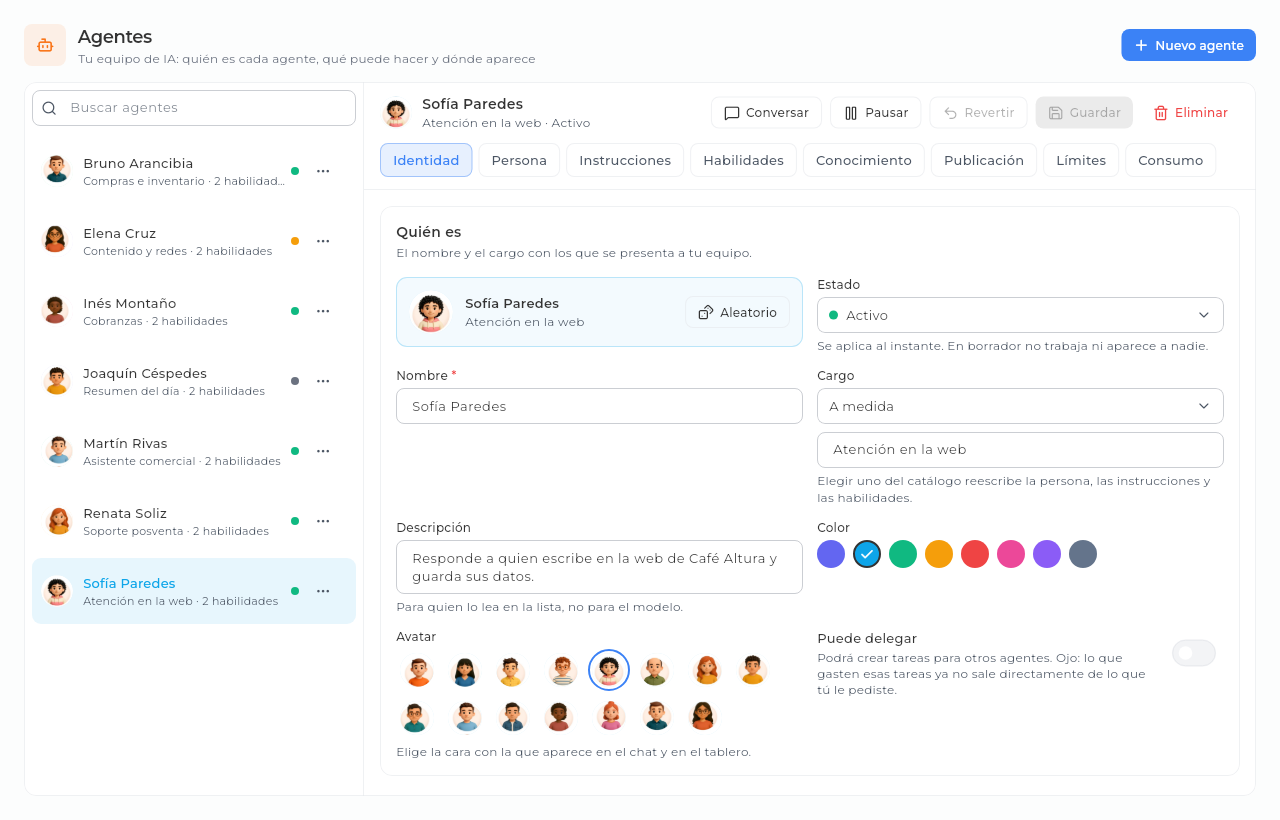Image resolution: width=1280 pixels, height=820 pixels.
Task: Open the Estado dropdown showing Activo
Action: point(1020,315)
